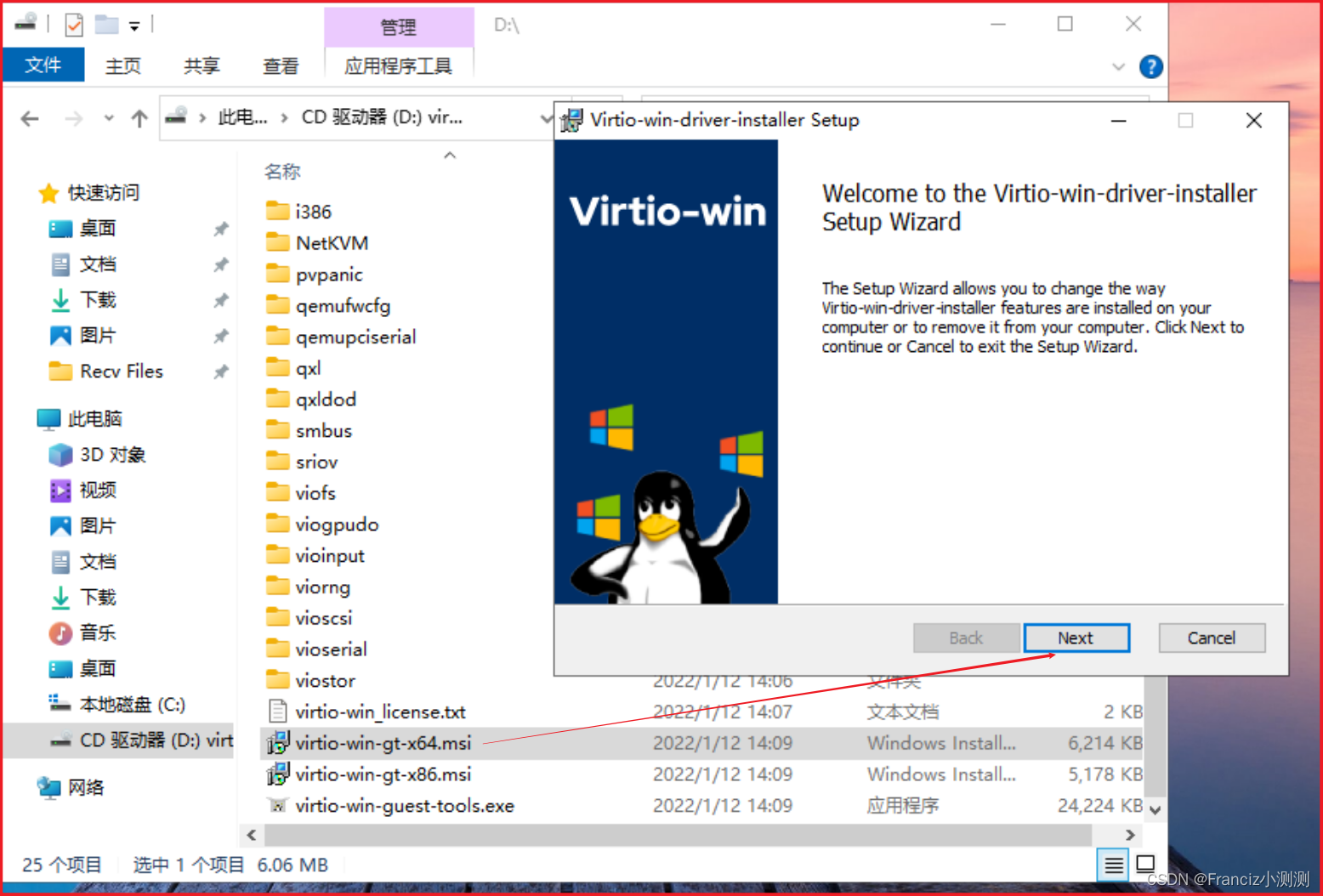Click the horizontal scrollbar of the file list

coord(678,835)
